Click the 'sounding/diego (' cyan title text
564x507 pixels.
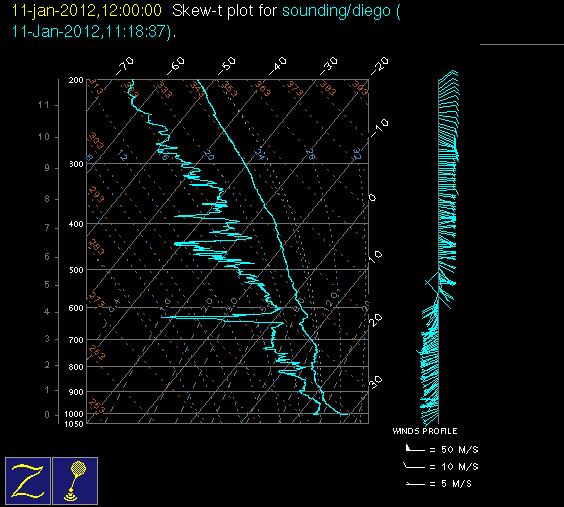[341, 11]
